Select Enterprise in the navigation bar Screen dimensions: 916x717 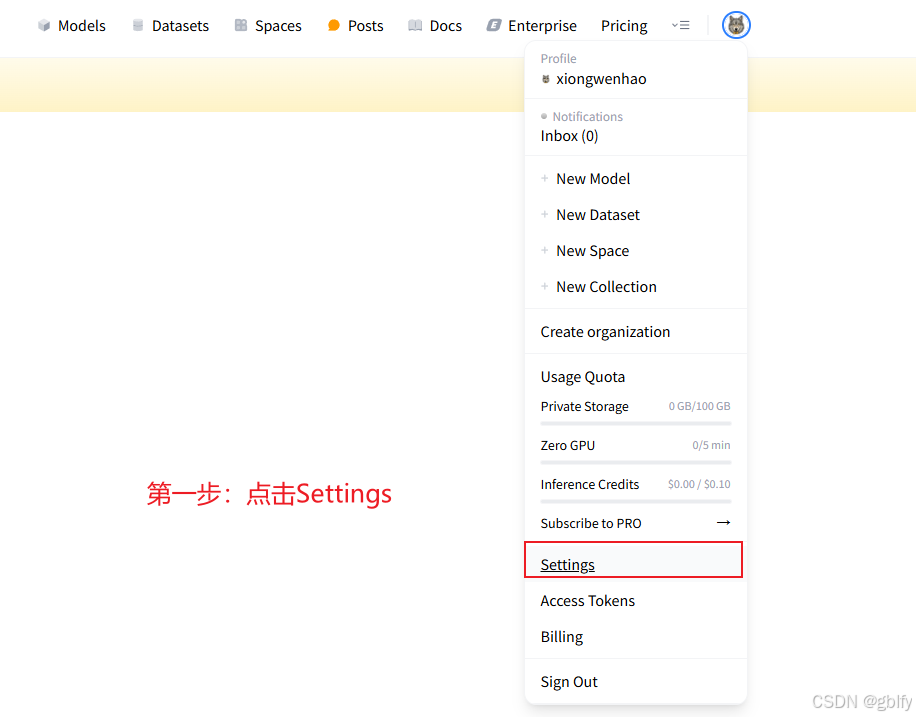click(542, 26)
